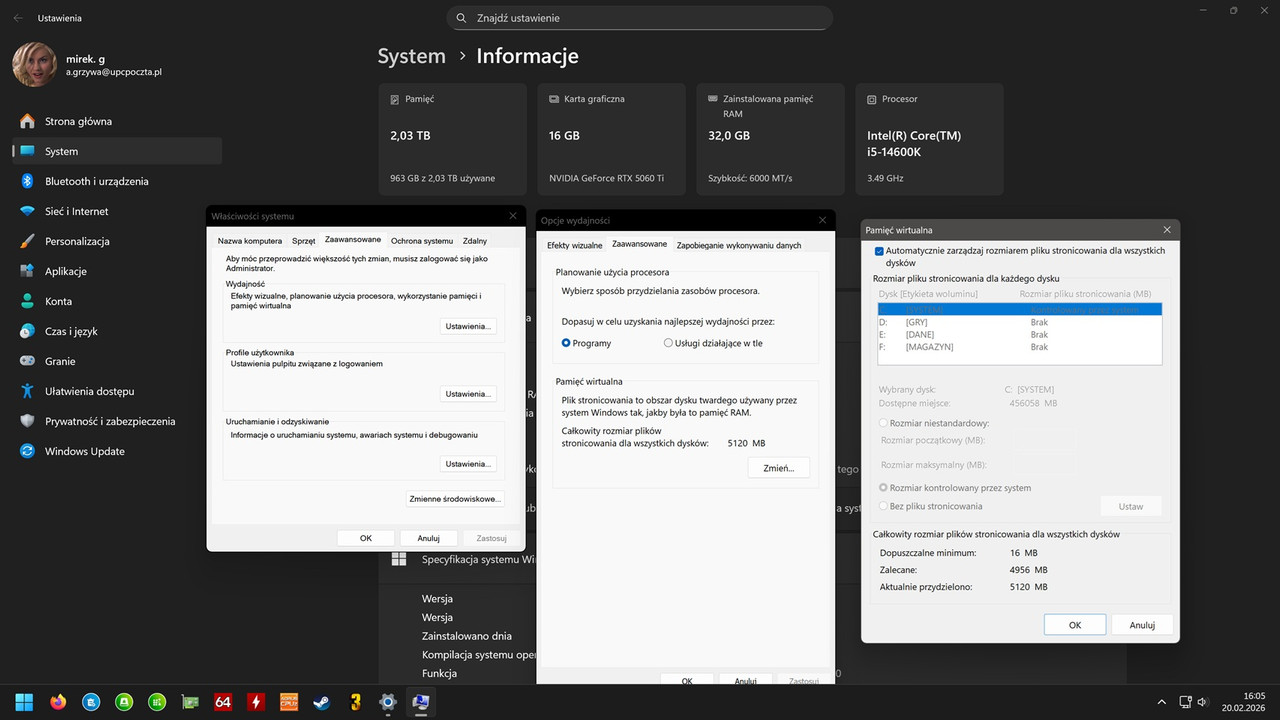The image size is (1280, 720).
Task: Open Aplikacje settings page
Action: pyautogui.click(x=117, y=271)
